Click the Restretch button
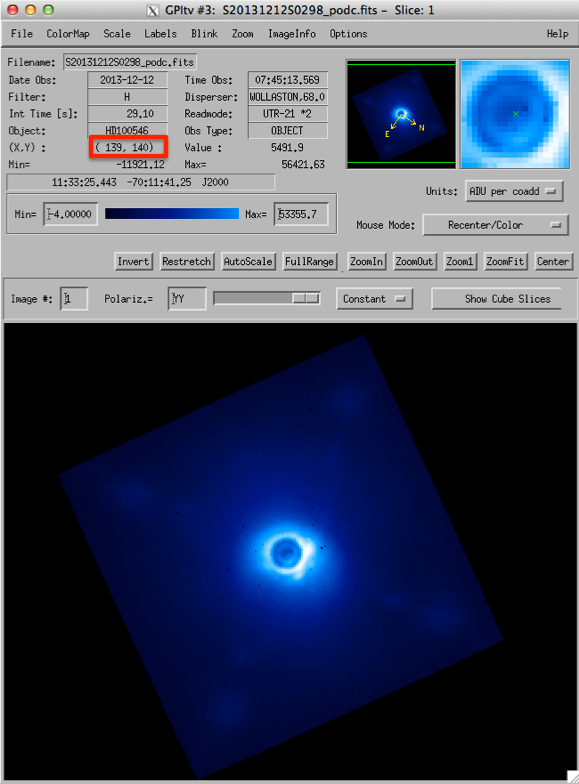This screenshot has width=579, height=784. point(186,262)
